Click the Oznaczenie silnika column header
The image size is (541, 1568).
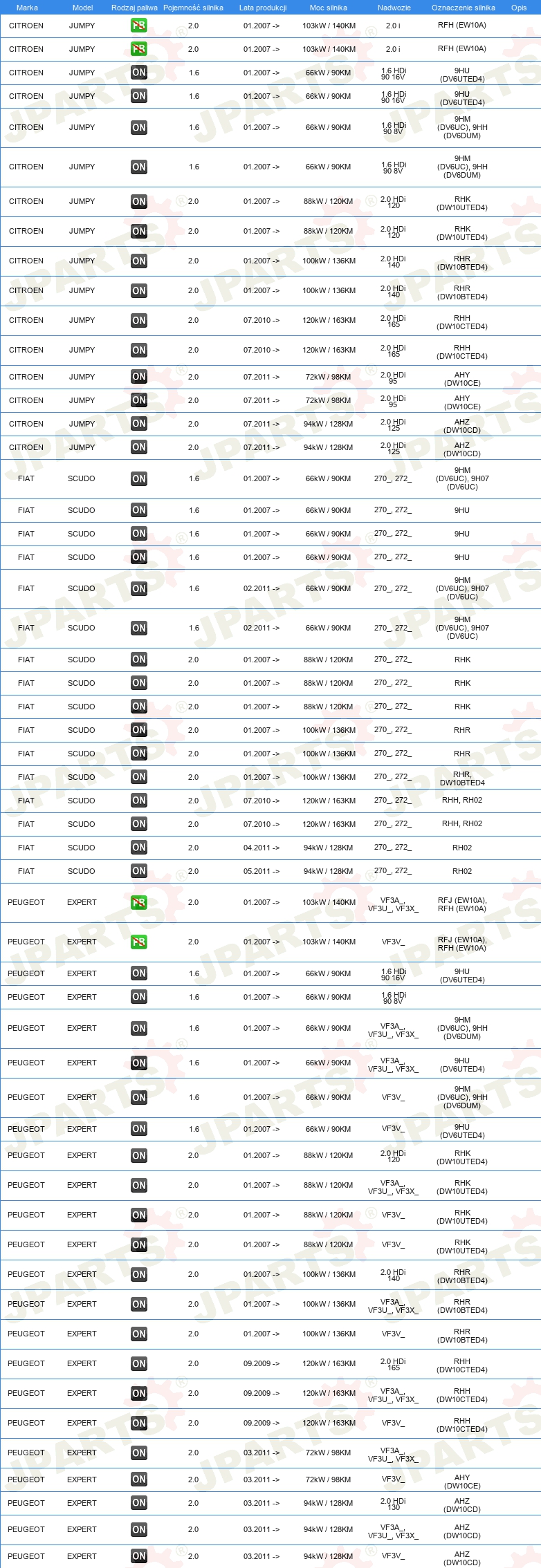[464, 8]
